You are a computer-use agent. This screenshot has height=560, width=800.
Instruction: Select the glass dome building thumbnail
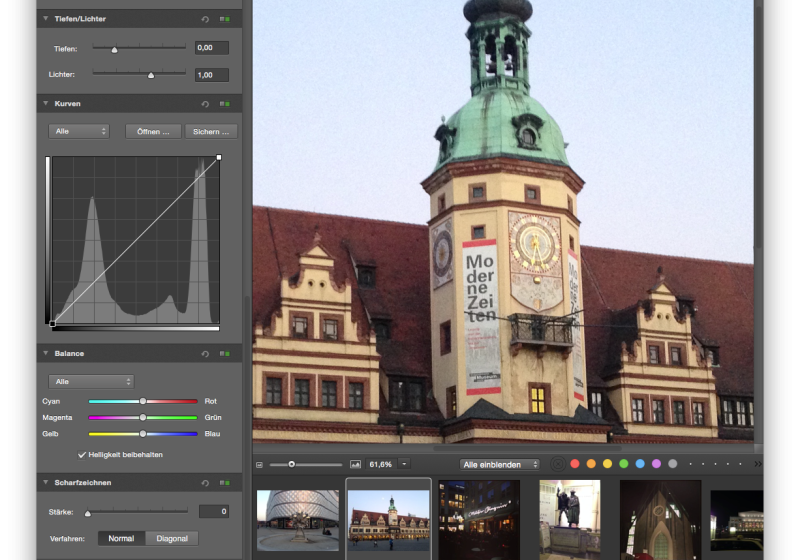pyautogui.click(x=296, y=518)
